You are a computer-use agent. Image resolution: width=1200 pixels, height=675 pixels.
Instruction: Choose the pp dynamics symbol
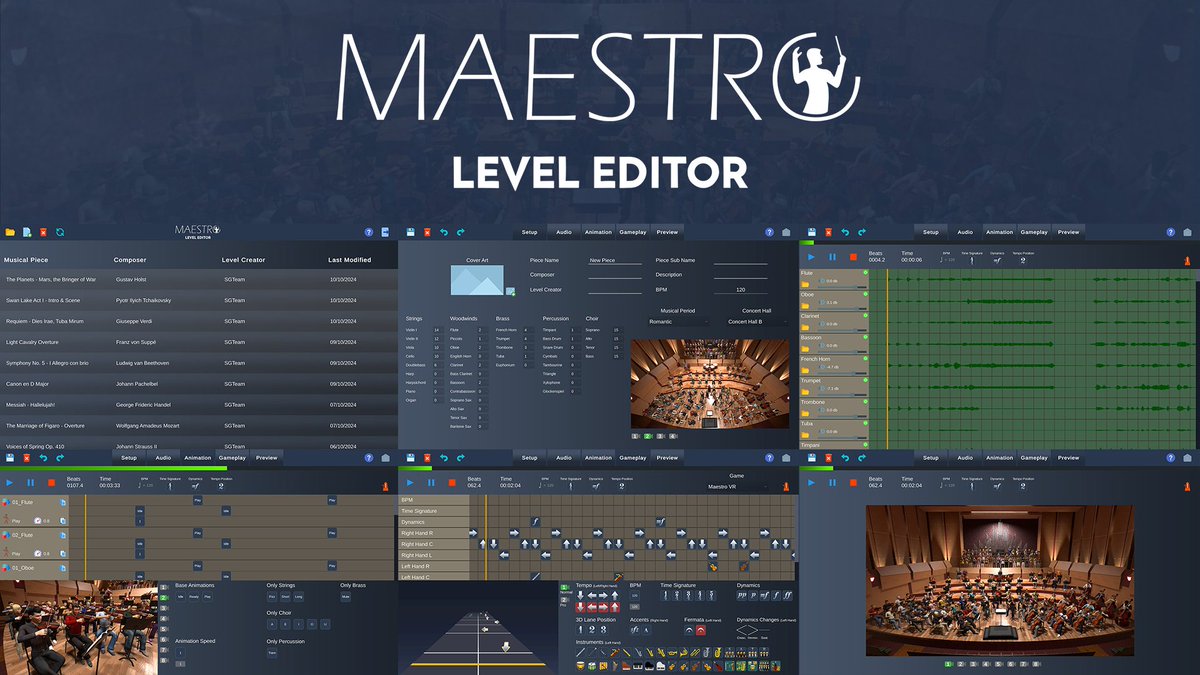coord(742,596)
